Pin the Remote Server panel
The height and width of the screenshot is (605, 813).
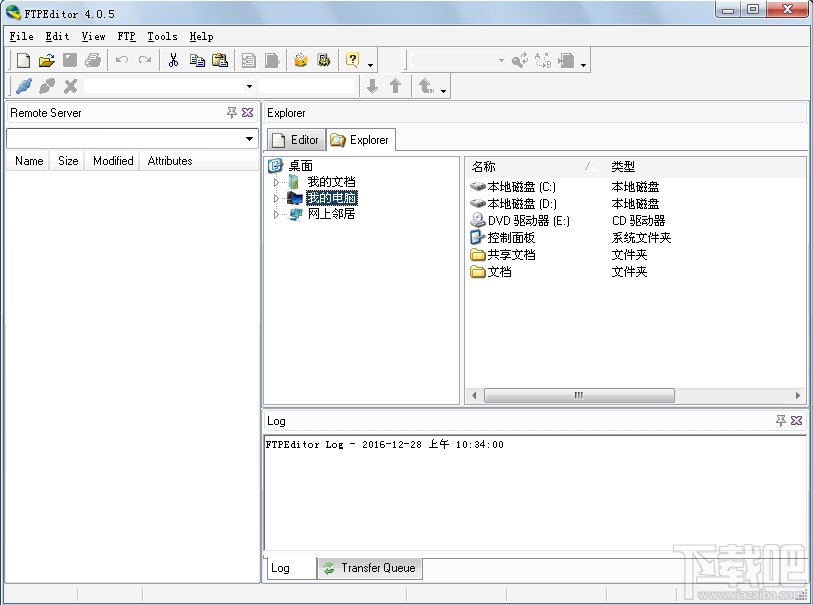(x=232, y=112)
